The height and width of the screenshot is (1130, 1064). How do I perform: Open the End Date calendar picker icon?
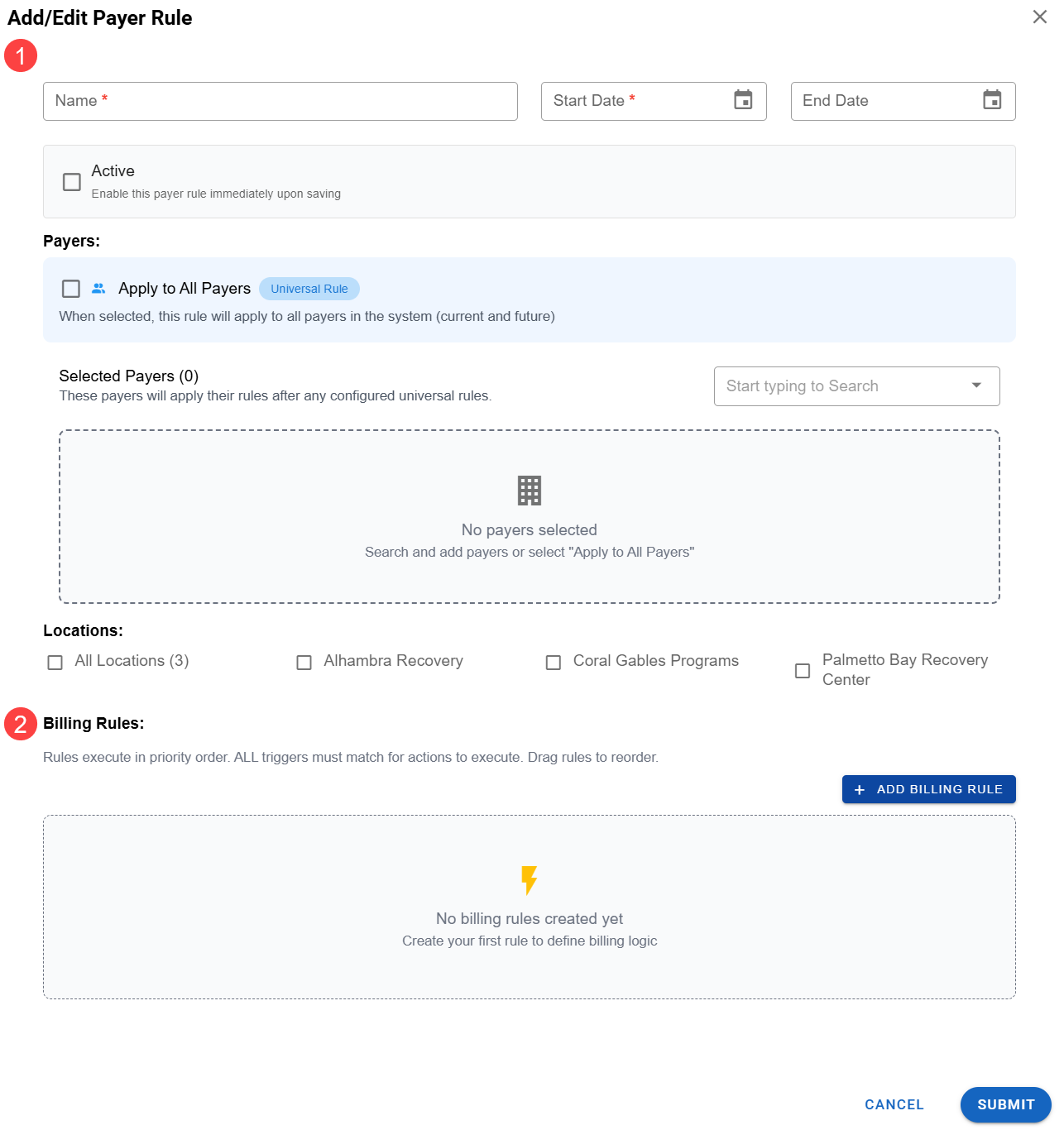[991, 100]
